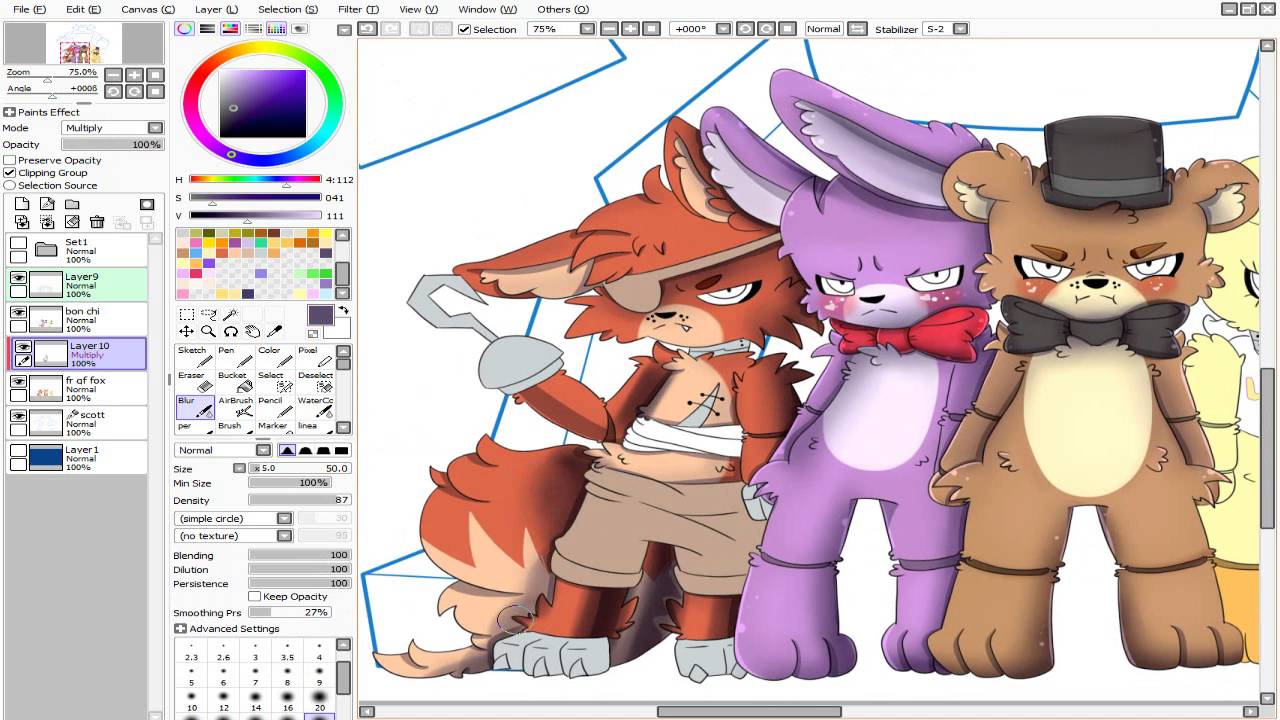The height and width of the screenshot is (720, 1280).
Task: Choose the Blur tool
Action: [x=195, y=407]
